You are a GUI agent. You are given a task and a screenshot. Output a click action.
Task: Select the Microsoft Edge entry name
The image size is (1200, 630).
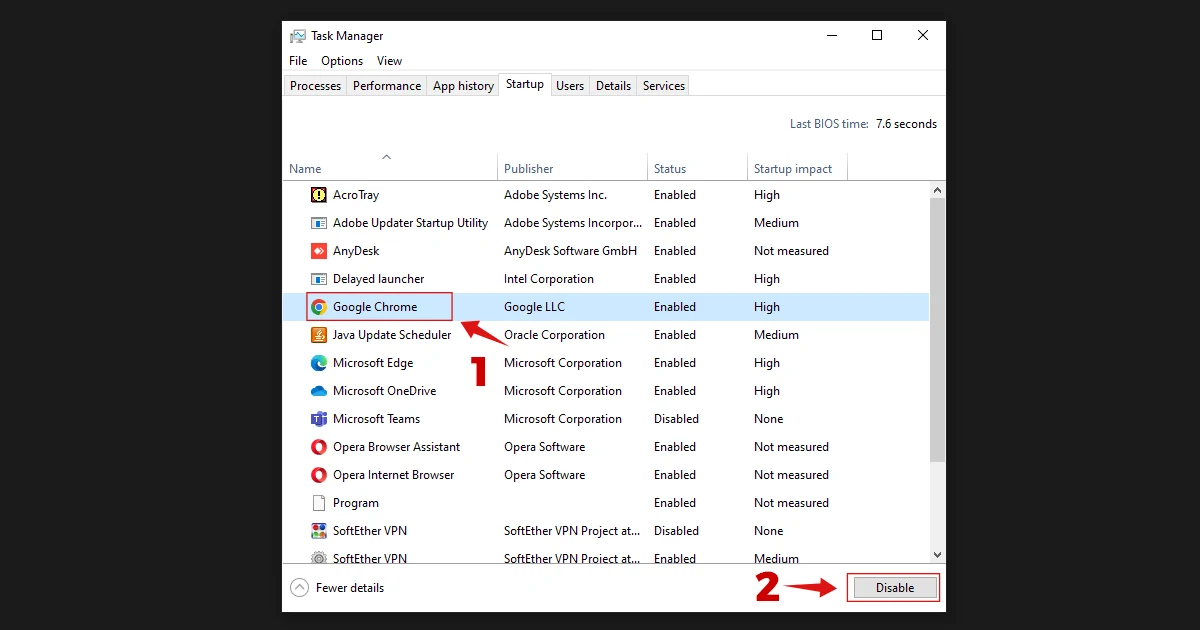click(373, 363)
